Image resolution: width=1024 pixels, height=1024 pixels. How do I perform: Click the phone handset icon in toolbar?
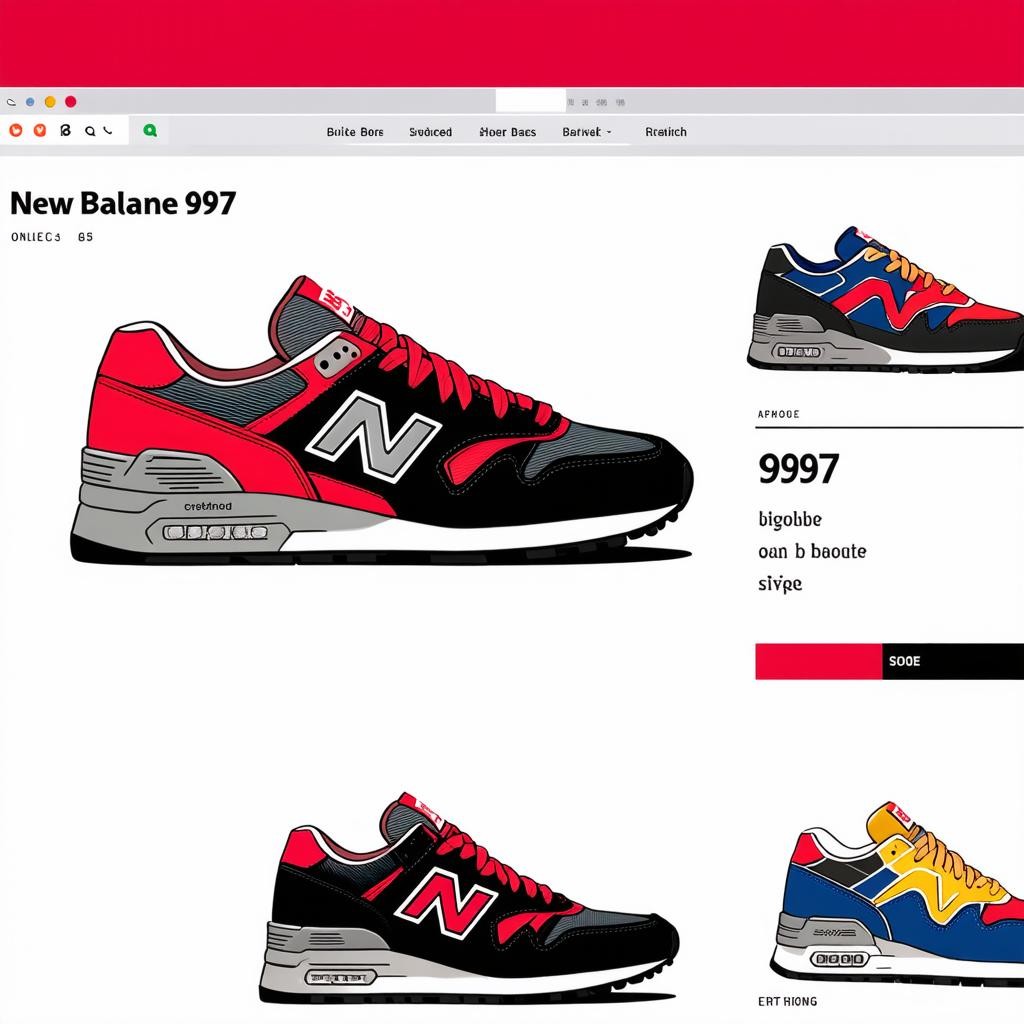(108, 130)
